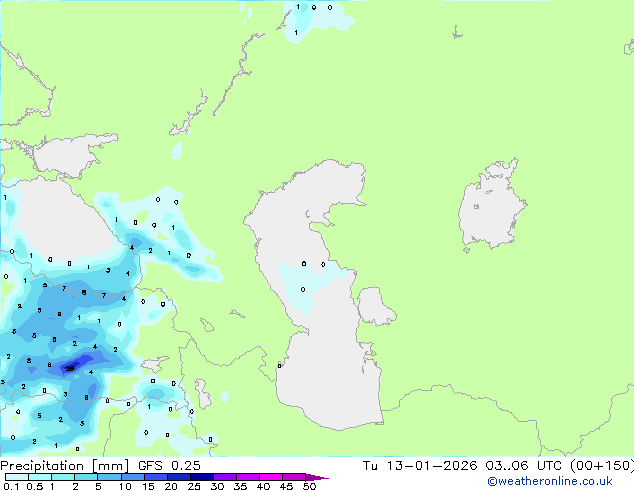
Task: Open the weatheronline.co.uk link
Action: click(x=550, y=481)
